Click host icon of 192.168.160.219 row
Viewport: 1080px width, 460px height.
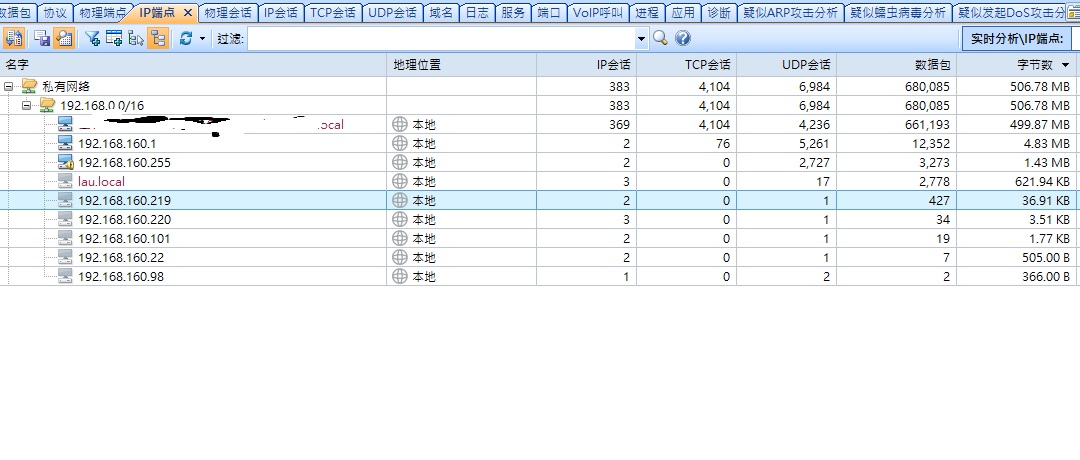[65, 200]
